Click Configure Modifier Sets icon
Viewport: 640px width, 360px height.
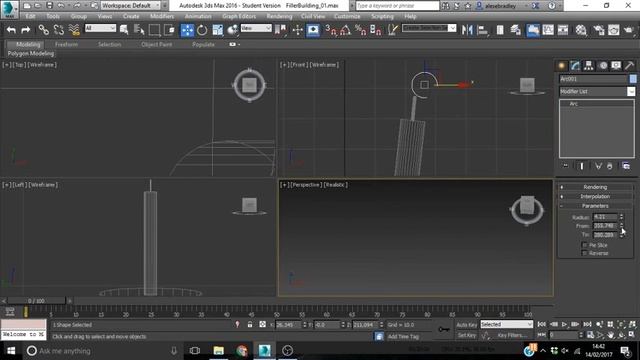626,166
